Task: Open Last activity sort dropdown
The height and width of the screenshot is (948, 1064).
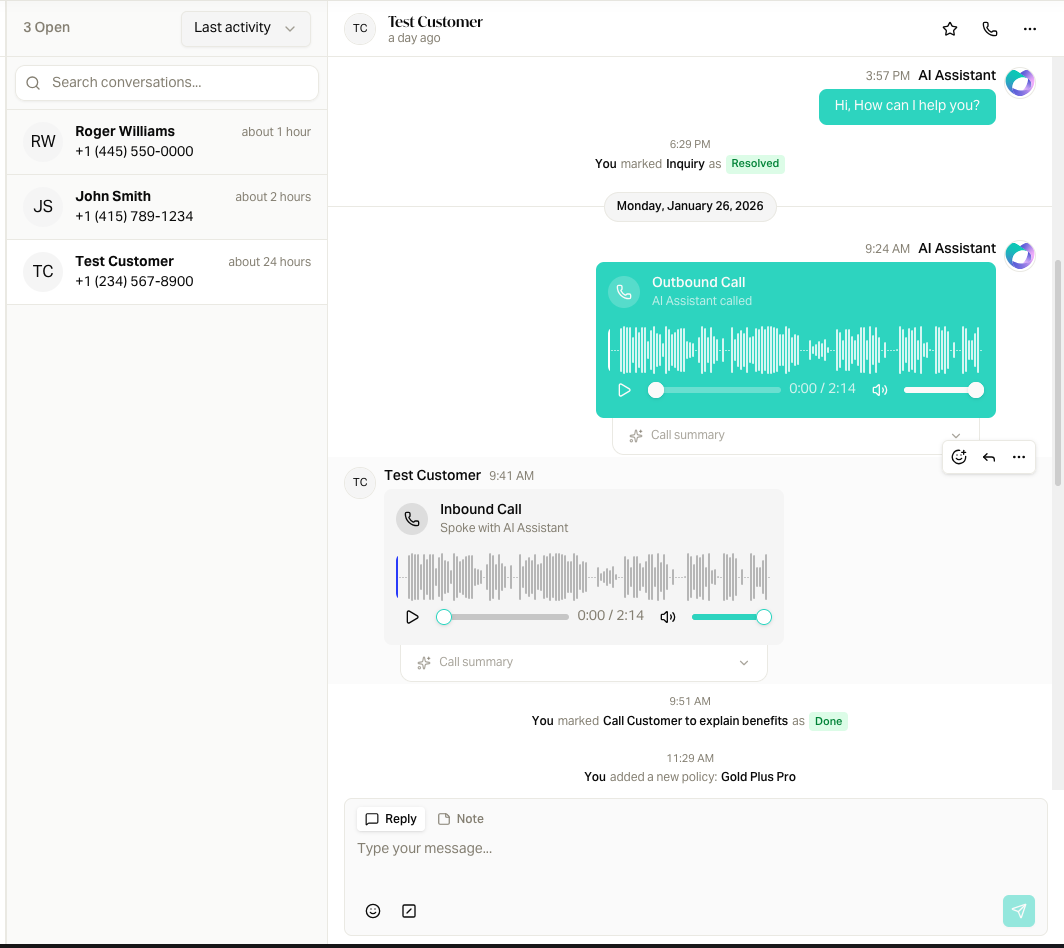Action: (246, 29)
